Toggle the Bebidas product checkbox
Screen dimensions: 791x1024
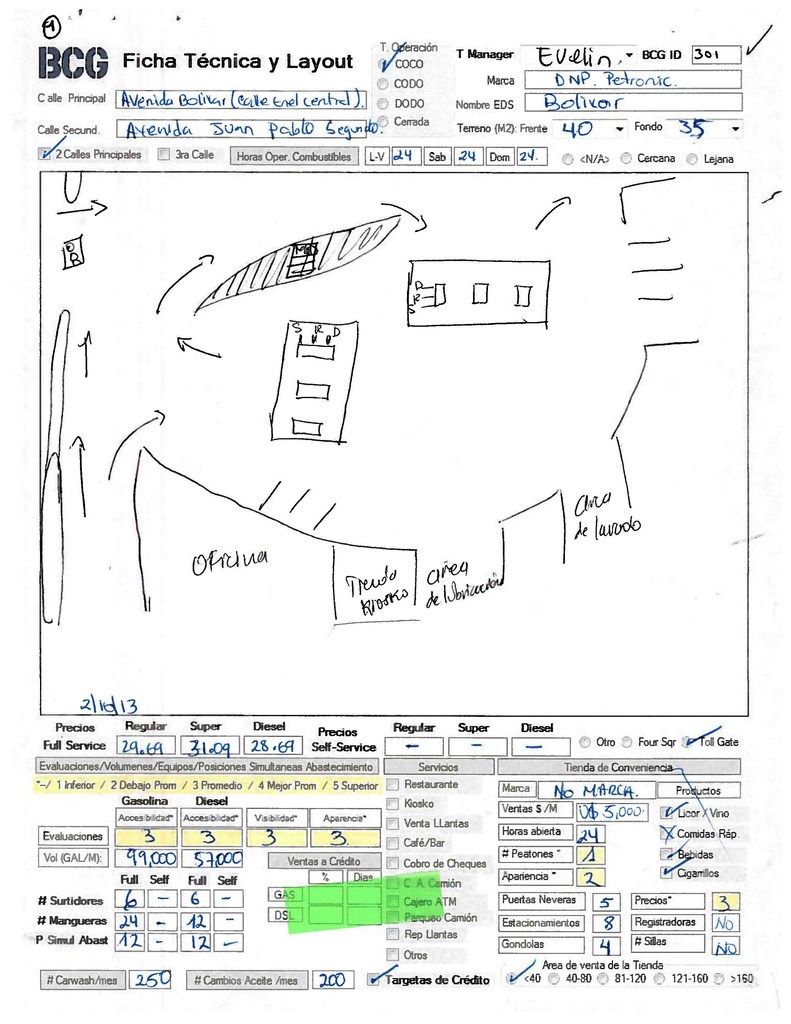pos(667,854)
